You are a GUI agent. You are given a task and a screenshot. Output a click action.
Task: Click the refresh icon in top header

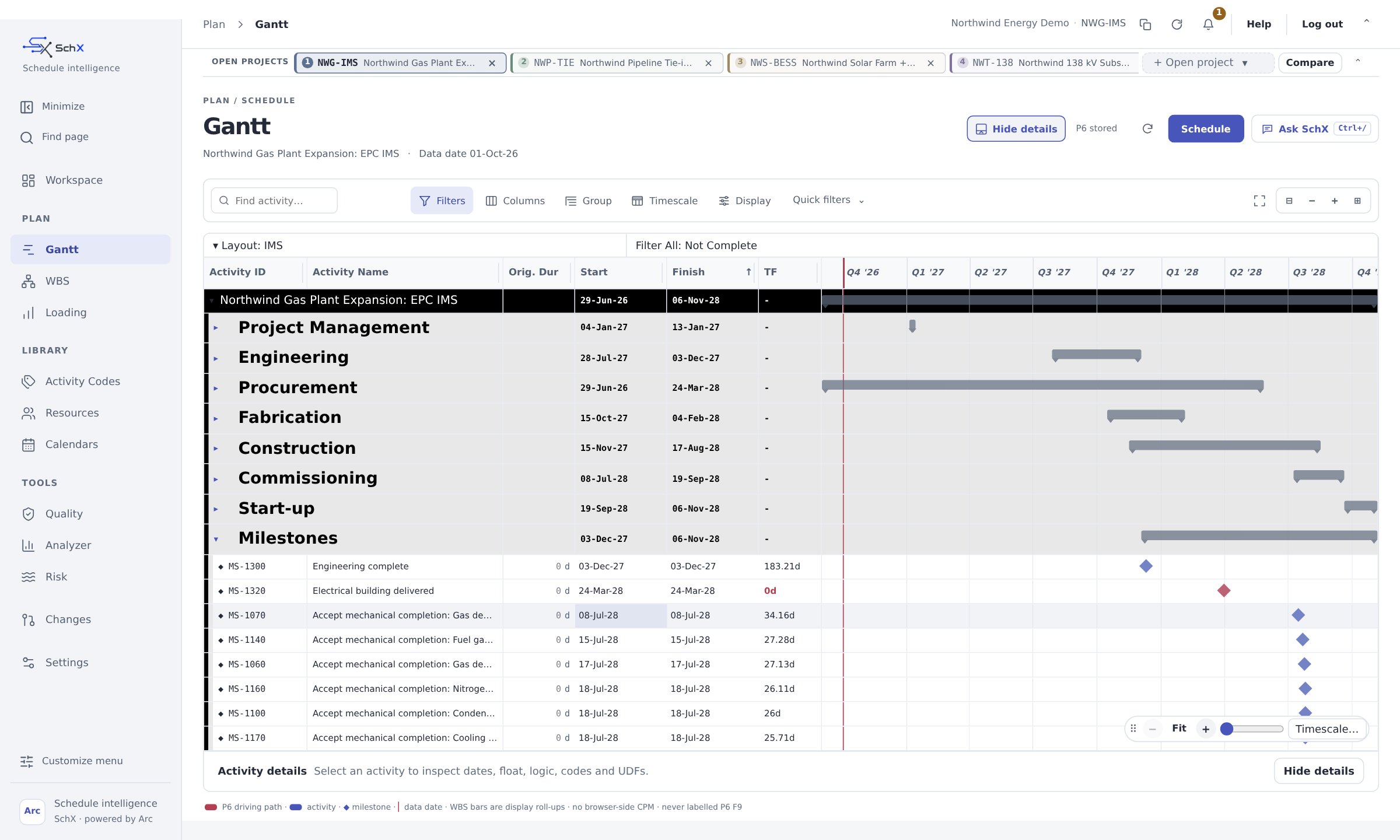tap(1177, 24)
